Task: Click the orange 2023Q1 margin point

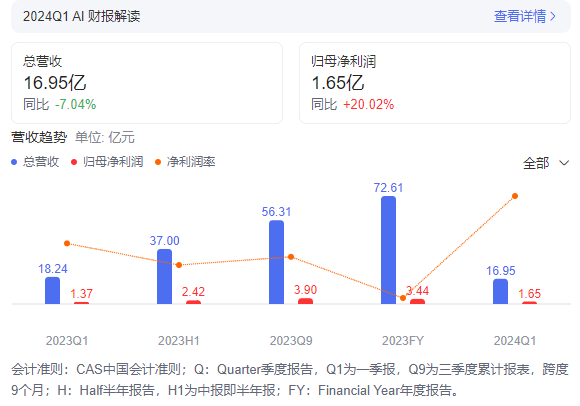Action: (x=67, y=243)
